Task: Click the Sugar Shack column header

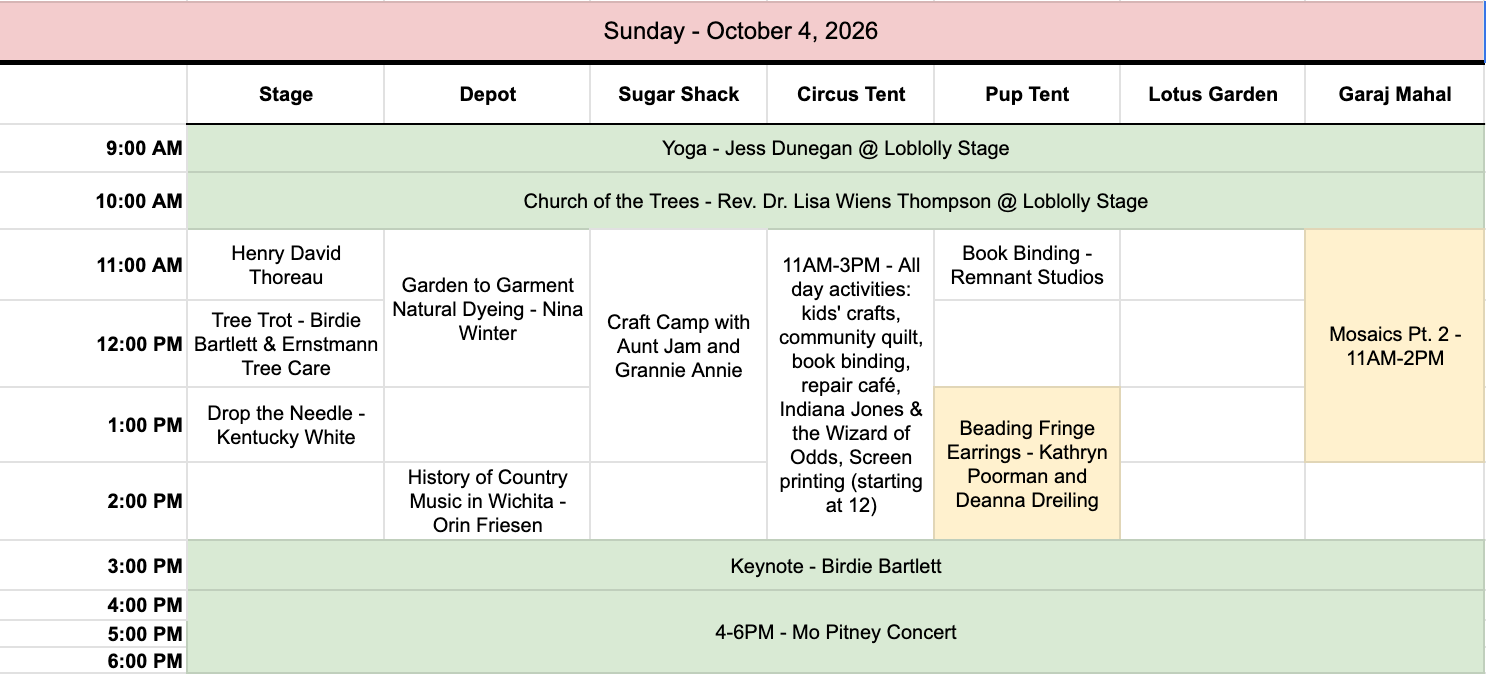Action: click(679, 94)
